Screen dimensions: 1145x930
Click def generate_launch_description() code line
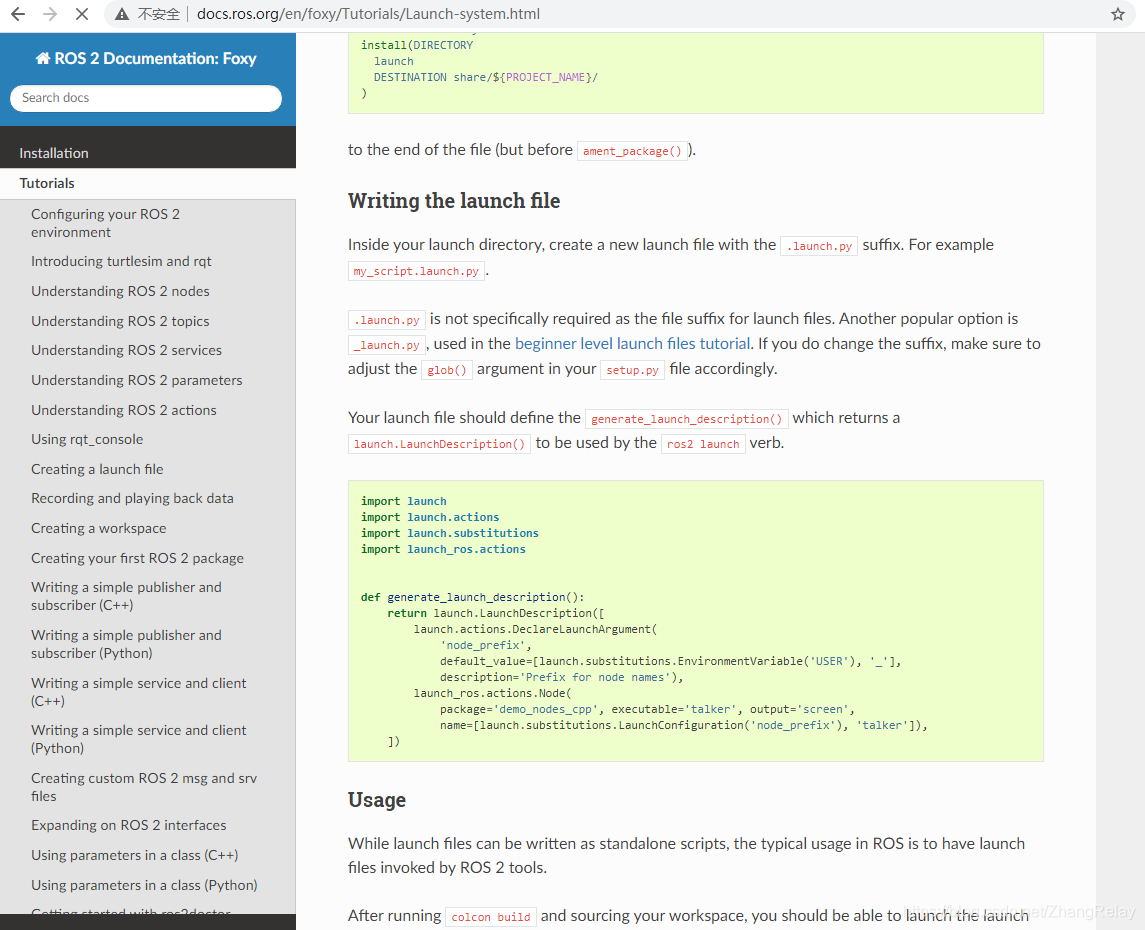point(472,597)
